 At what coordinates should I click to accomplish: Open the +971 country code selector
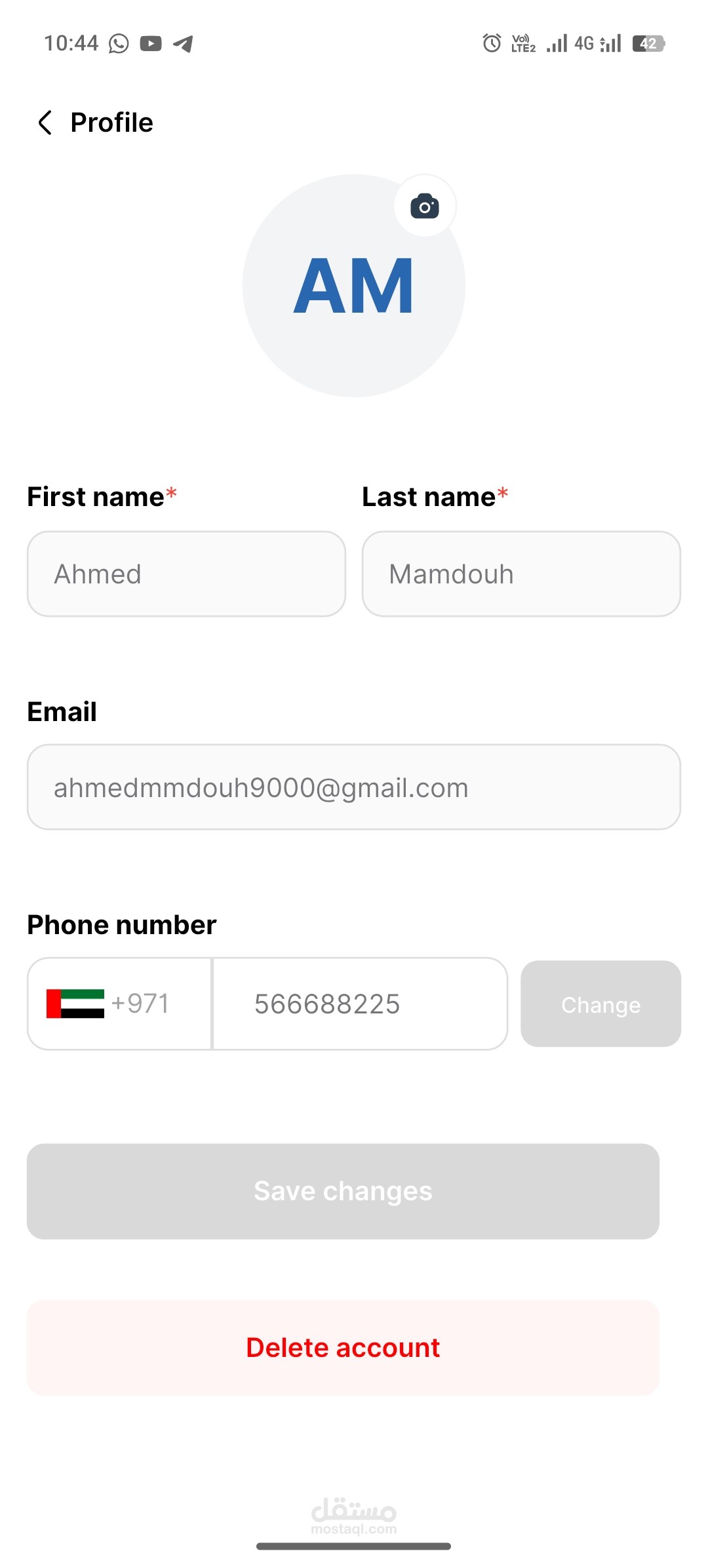(x=140, y=1004)
